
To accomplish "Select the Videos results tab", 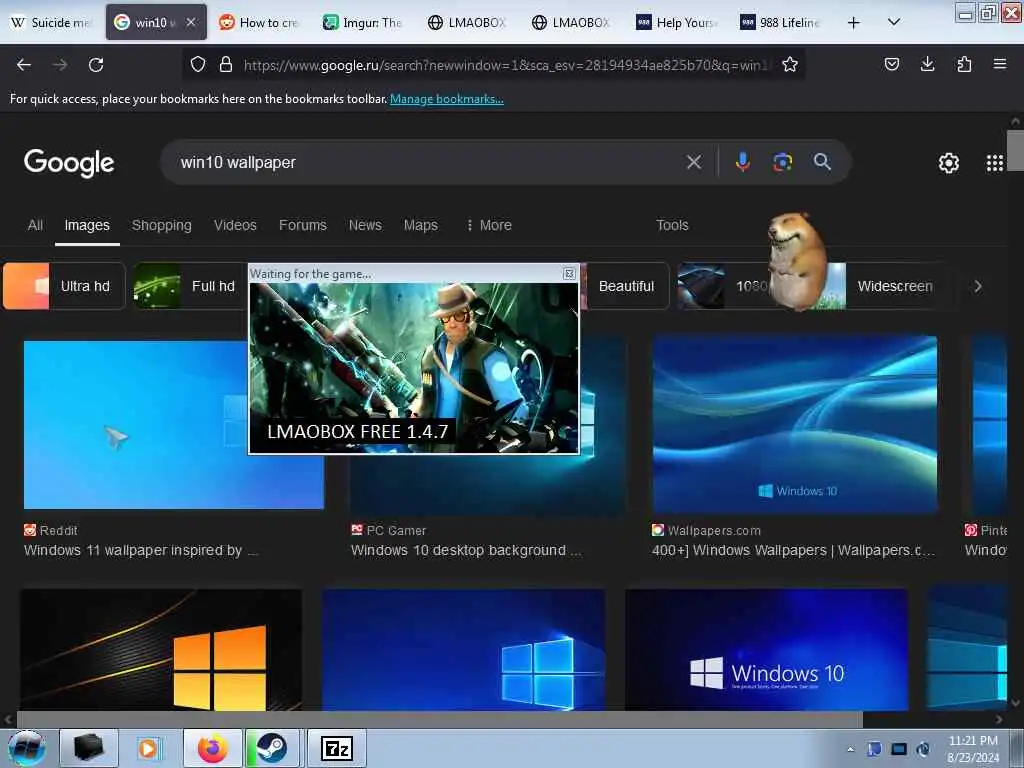I will pyautogui.click(x=235, y=225).
